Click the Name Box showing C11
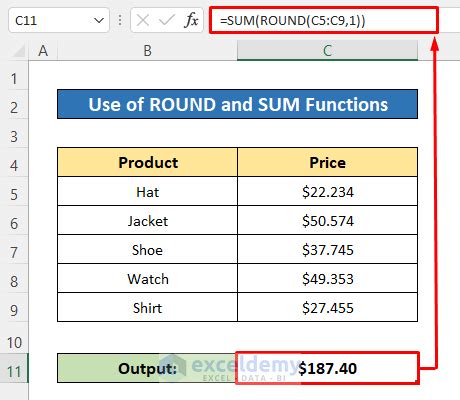 59,21
